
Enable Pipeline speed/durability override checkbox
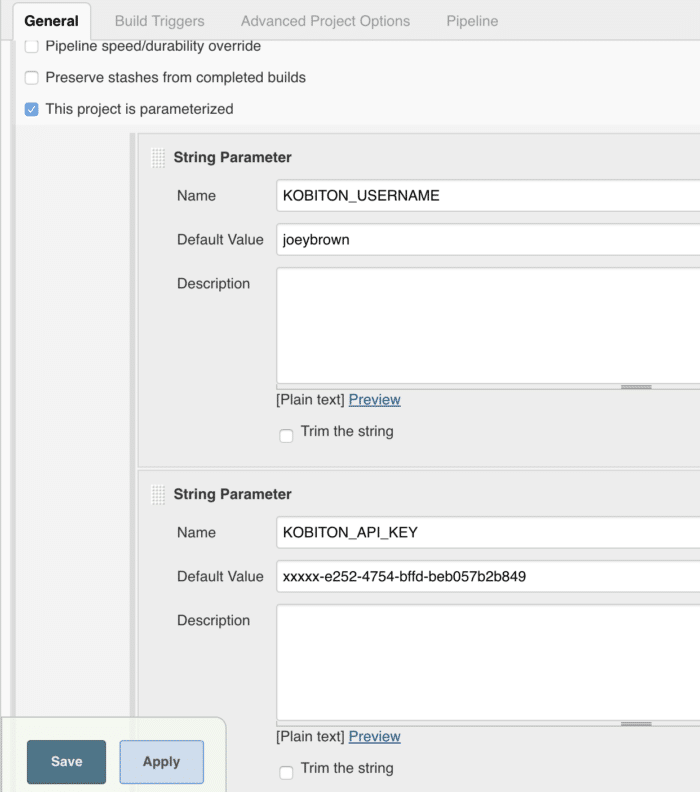point(31,46)
